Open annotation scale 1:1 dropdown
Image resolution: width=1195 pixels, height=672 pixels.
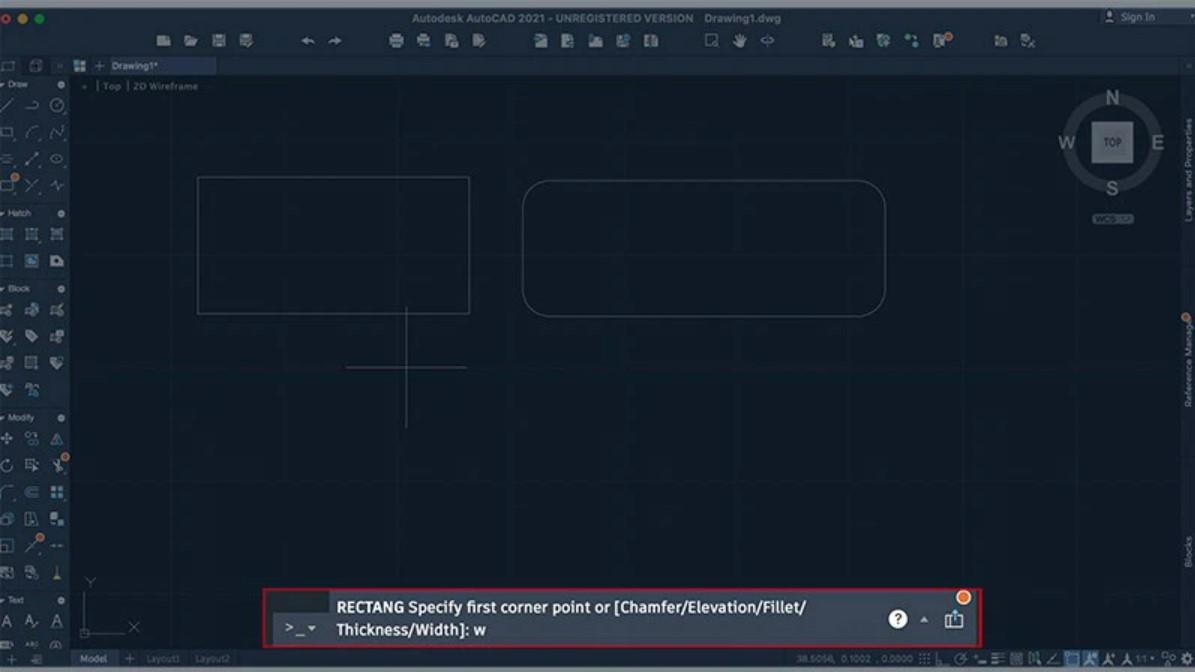(x=1143, y=659)
